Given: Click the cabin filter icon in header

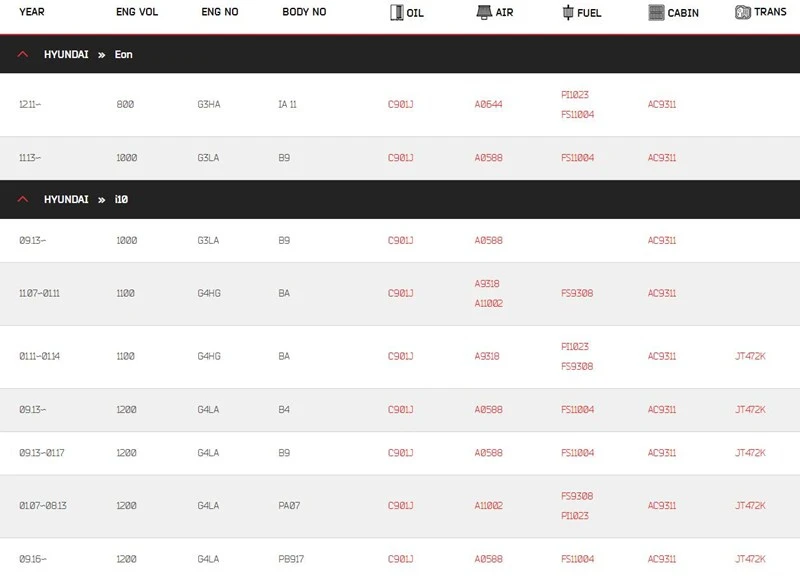Looking at the screenshot, I should [x=656, y=12].
